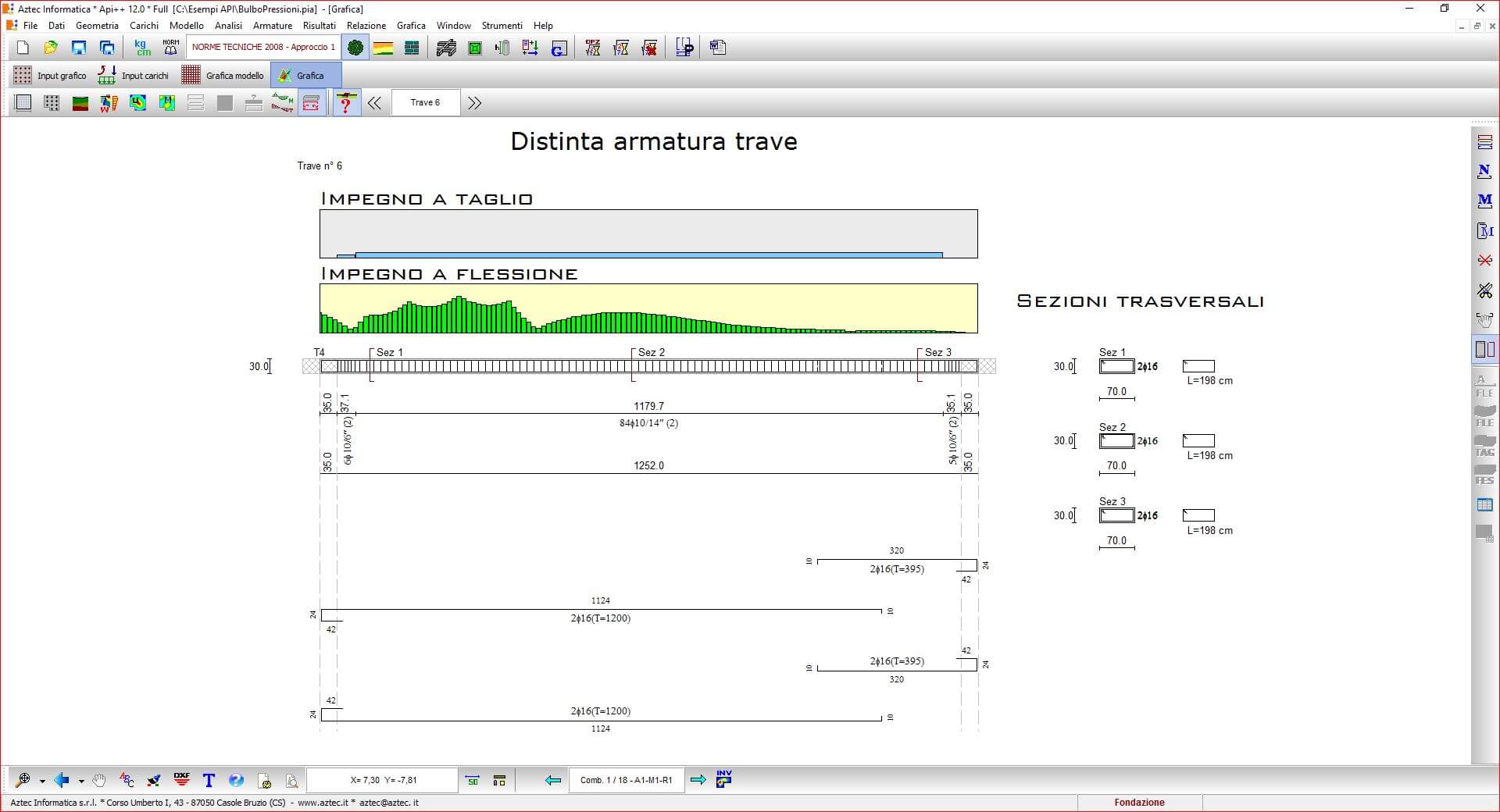
Task: Open the DXF export tool
Action: point(181,779)
